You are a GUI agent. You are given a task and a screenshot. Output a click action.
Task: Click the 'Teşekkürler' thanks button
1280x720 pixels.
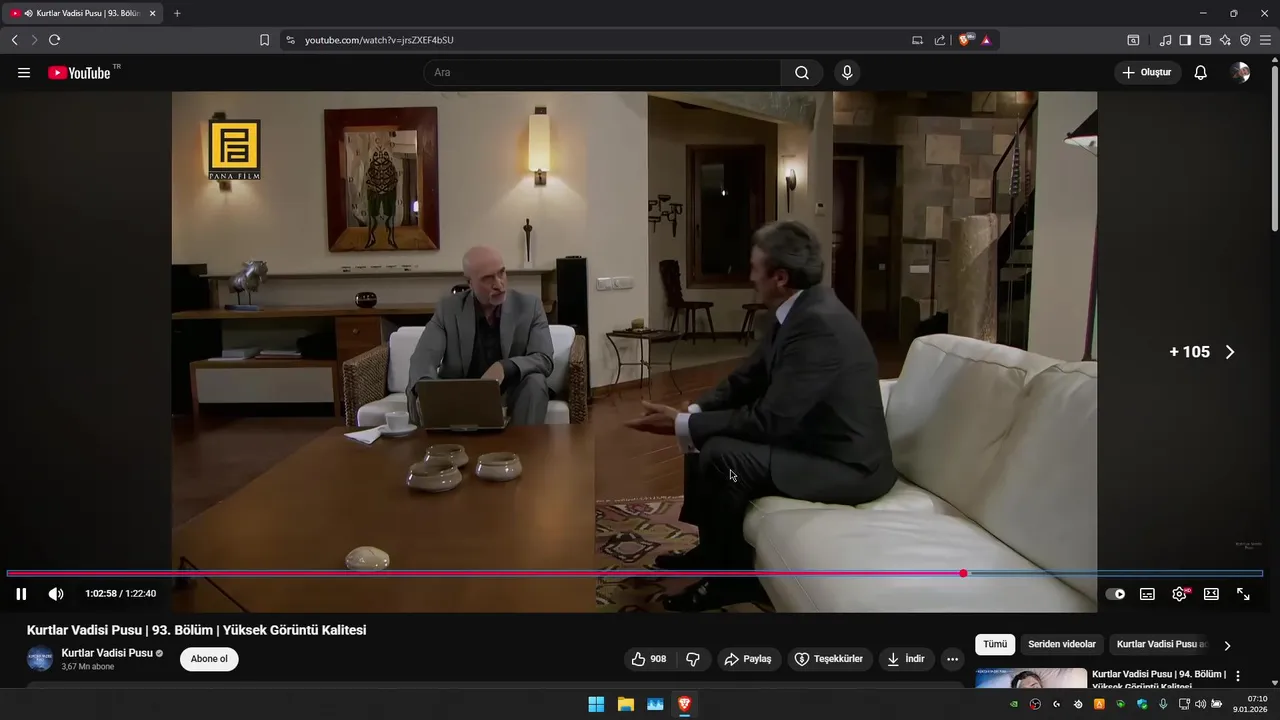(x=828, y=659)
